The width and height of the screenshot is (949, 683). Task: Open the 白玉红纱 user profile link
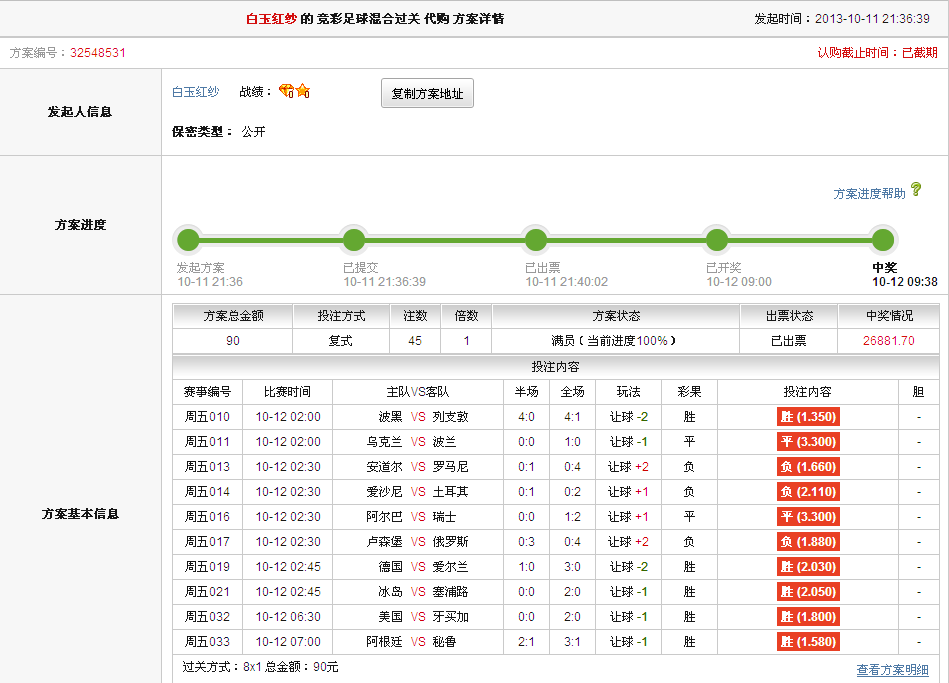click(195, 92)
